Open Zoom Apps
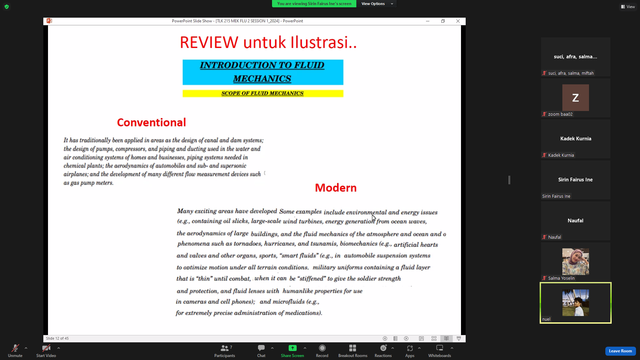The width and height of the screenshot is (640, 360). pos(410,350)
